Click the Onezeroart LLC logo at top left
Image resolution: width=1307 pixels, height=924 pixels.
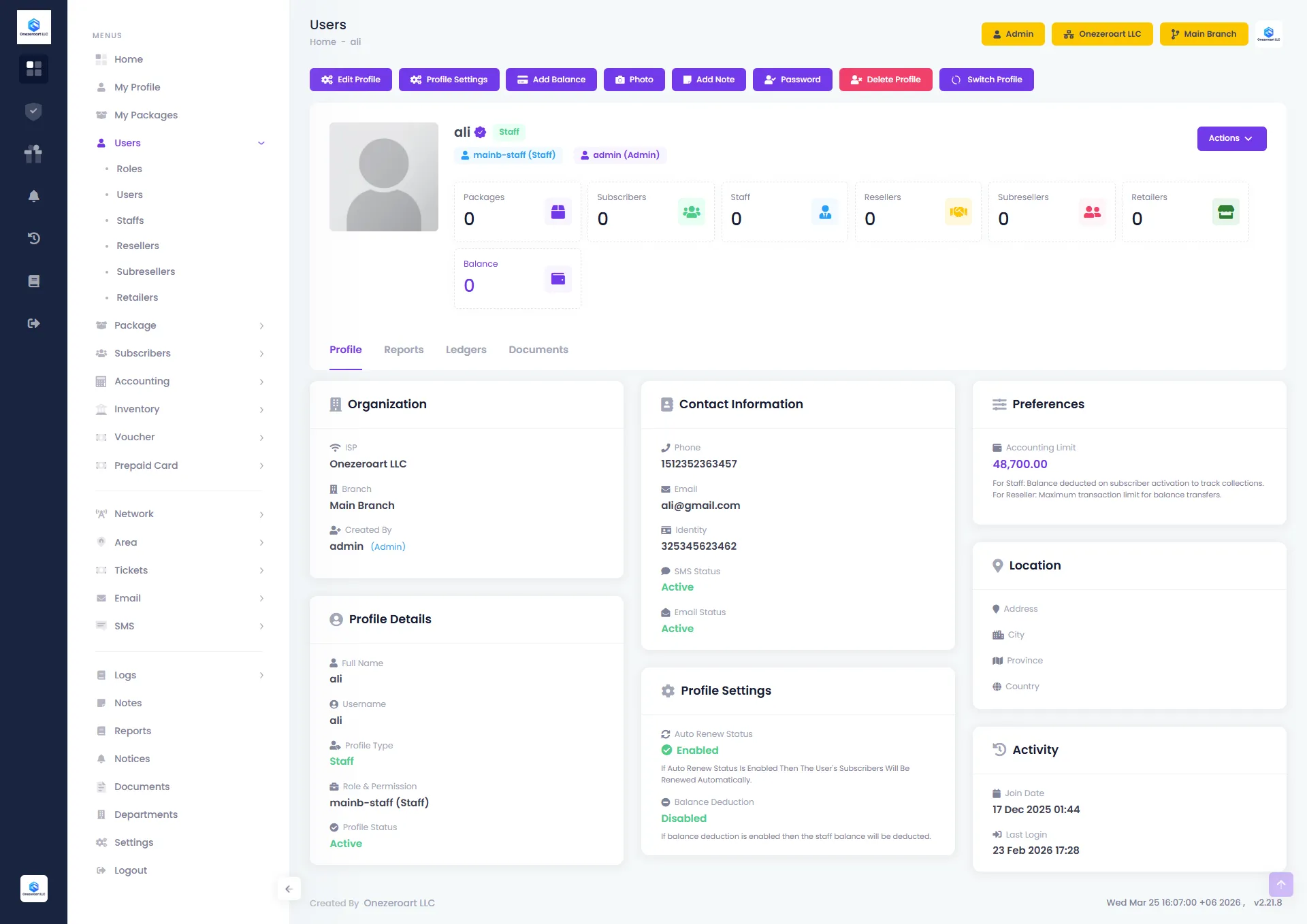(33, 27)
